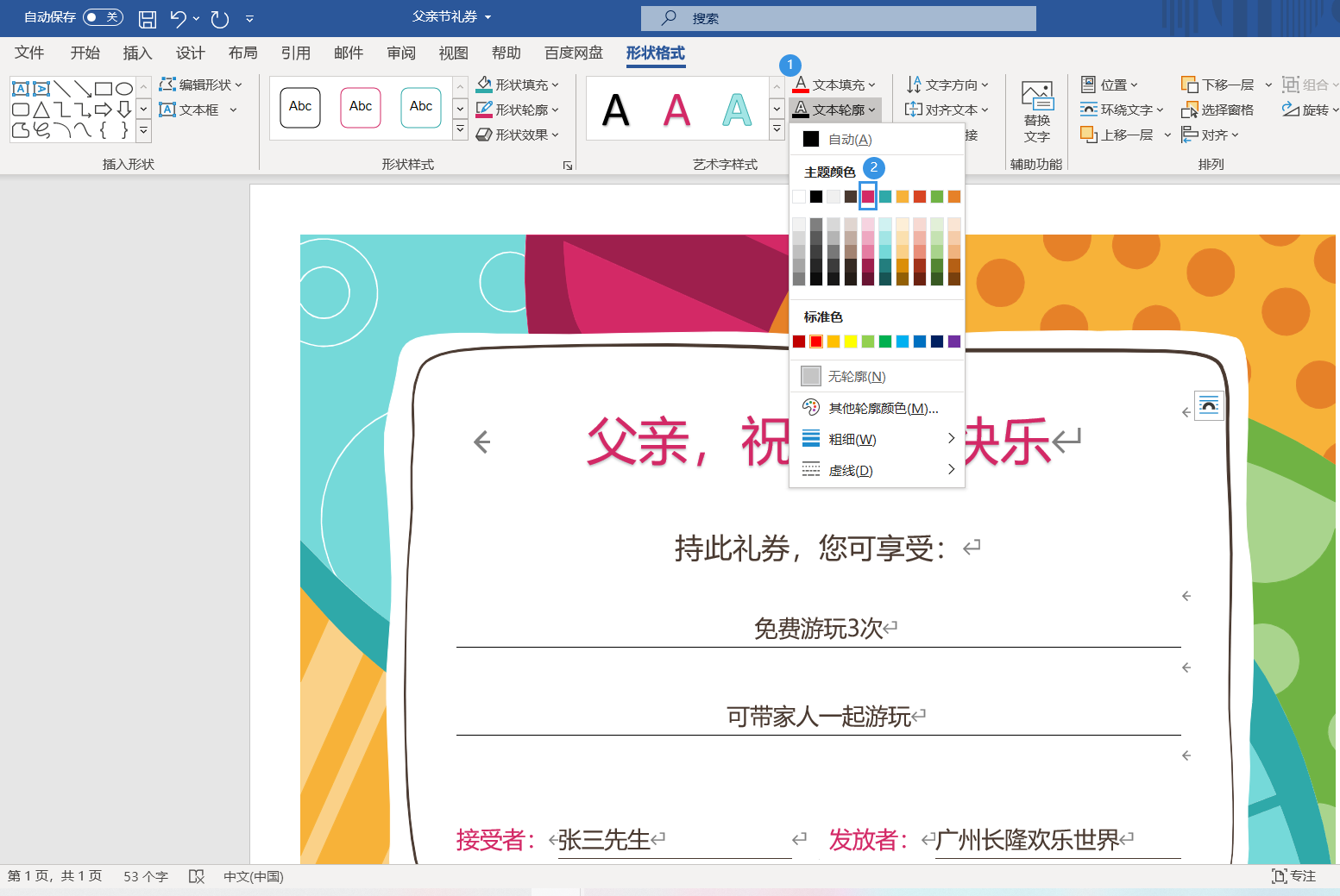Screen dimensions: 1340x896
Task: Switch to 设计 (Design) tab
Action: [x=191, y=53]
